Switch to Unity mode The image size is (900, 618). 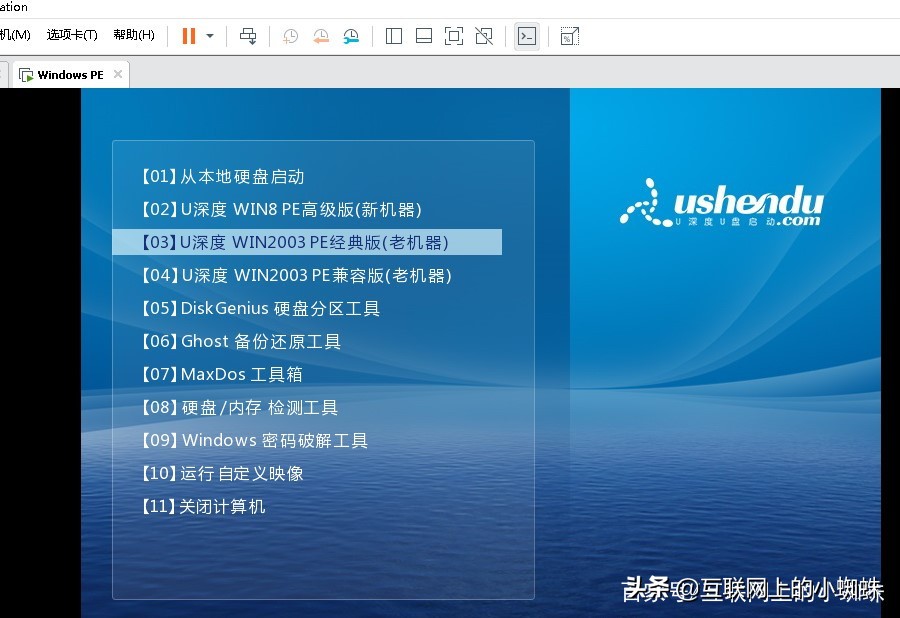[484, 35]
